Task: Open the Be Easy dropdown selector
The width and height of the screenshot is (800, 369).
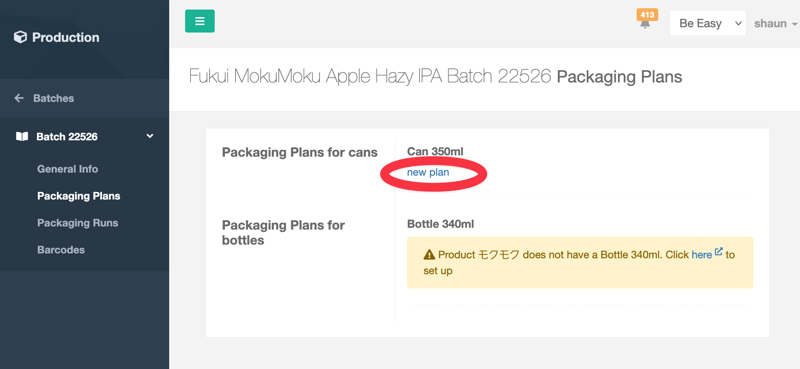Action: click(707, 23)
